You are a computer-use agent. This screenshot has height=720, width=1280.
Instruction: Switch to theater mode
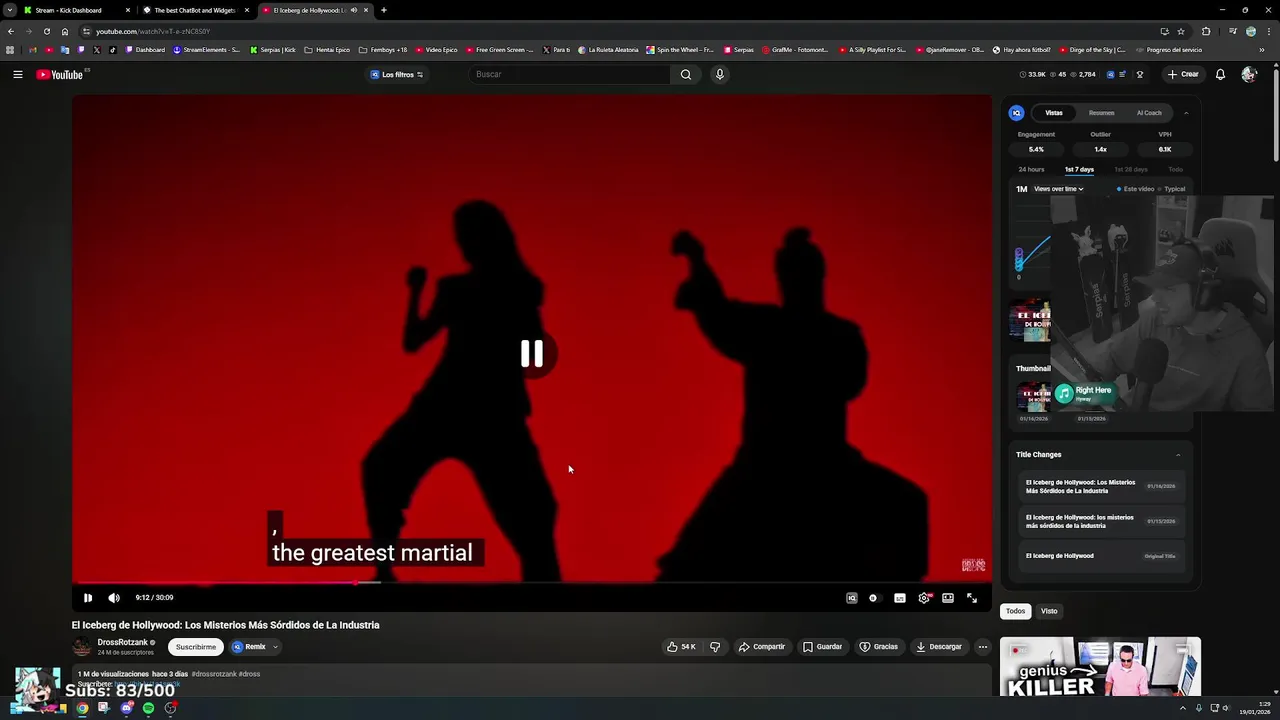coord(948,598)
